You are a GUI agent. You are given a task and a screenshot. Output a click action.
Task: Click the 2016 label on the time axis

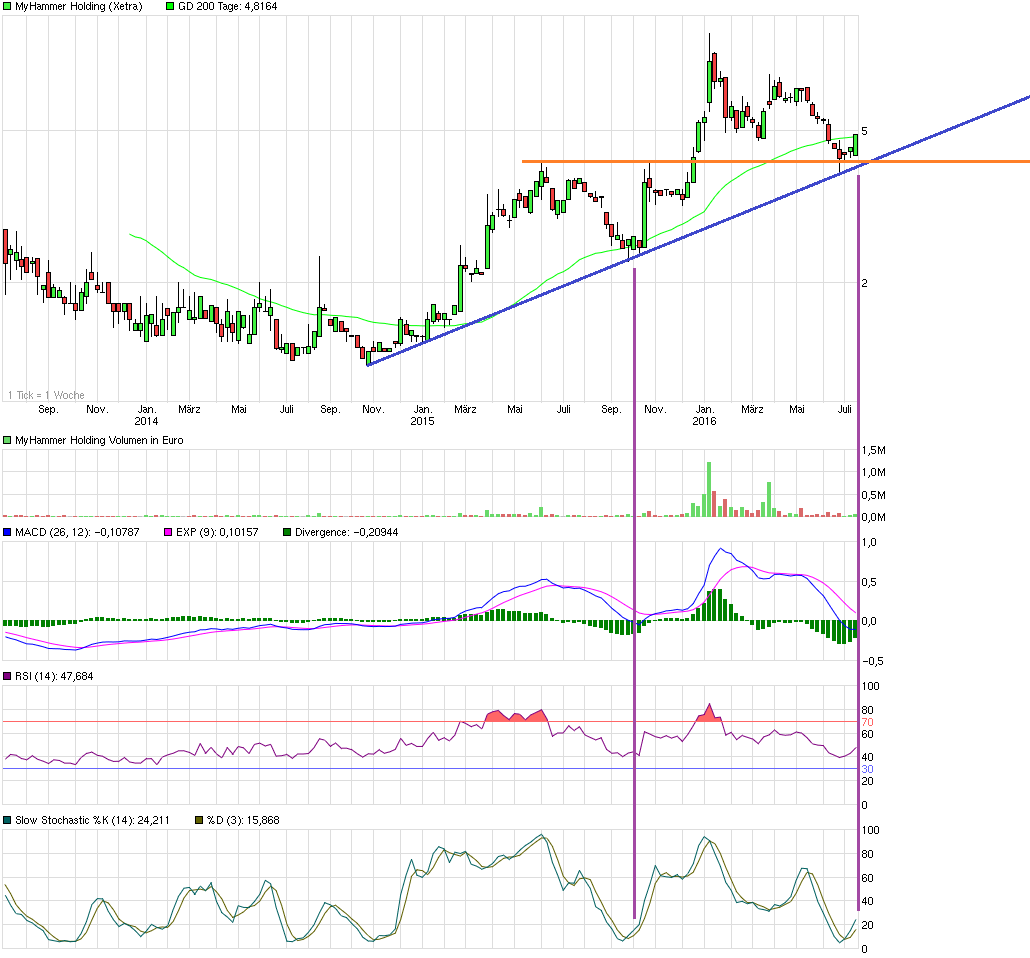pyautogui.click(x=704, y=422)
